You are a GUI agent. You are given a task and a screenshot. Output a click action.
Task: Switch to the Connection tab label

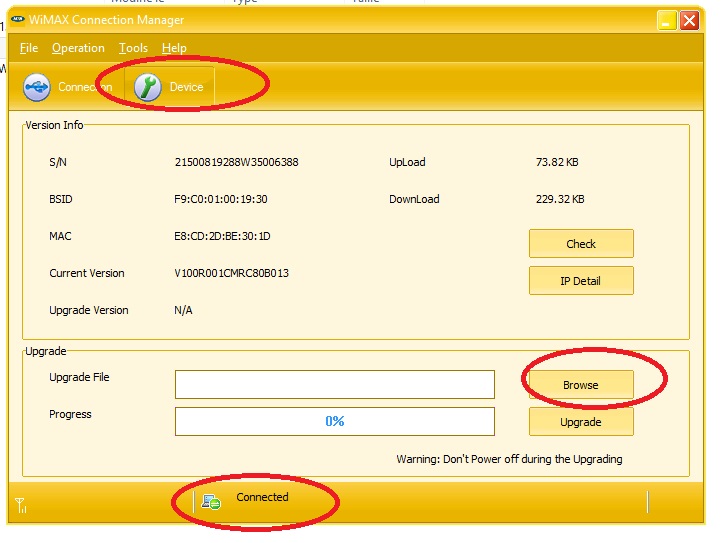(x=85, y=87)
